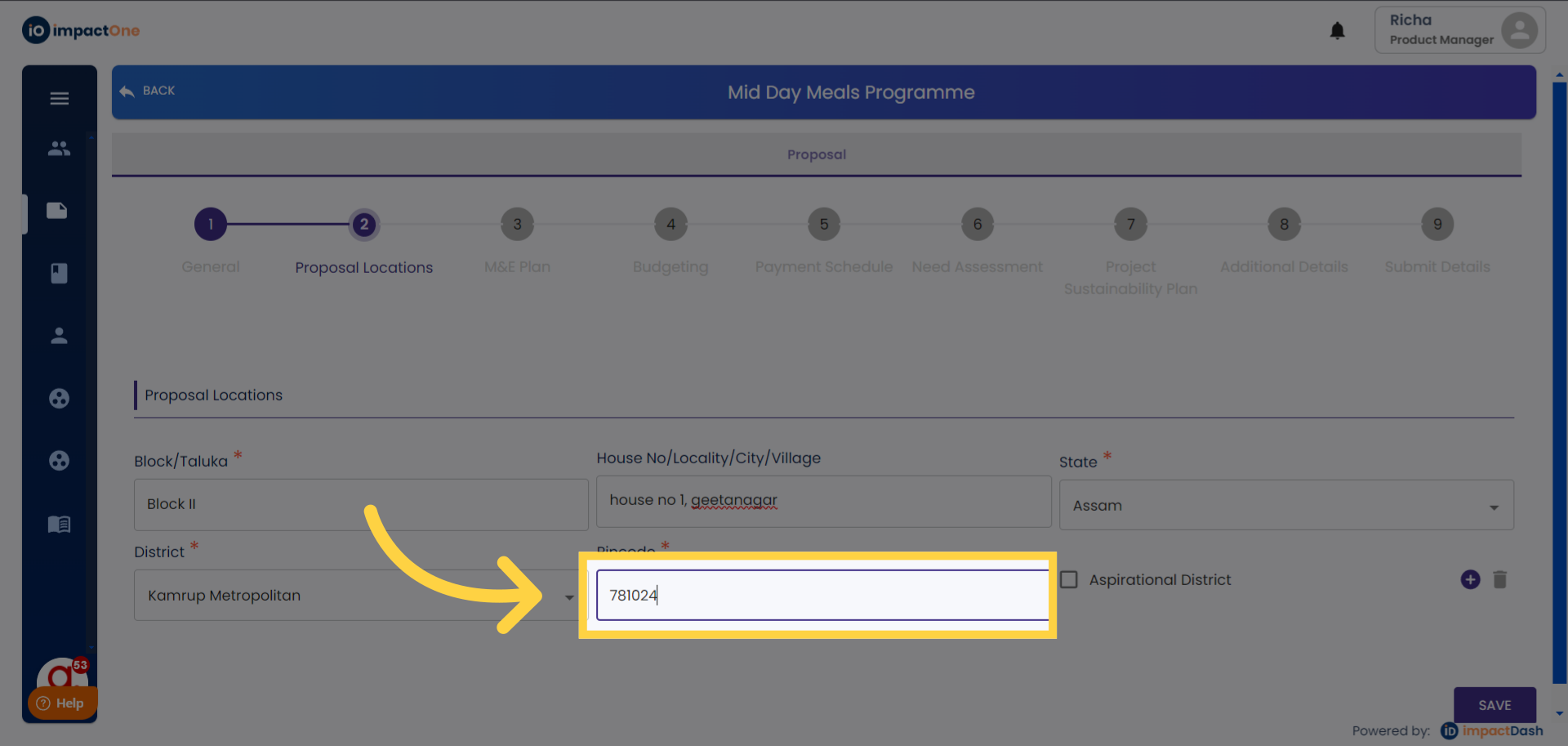The width and height of the screenshot is (1568, 746).
Task: Click the BACK button
Action: (148, 91)
